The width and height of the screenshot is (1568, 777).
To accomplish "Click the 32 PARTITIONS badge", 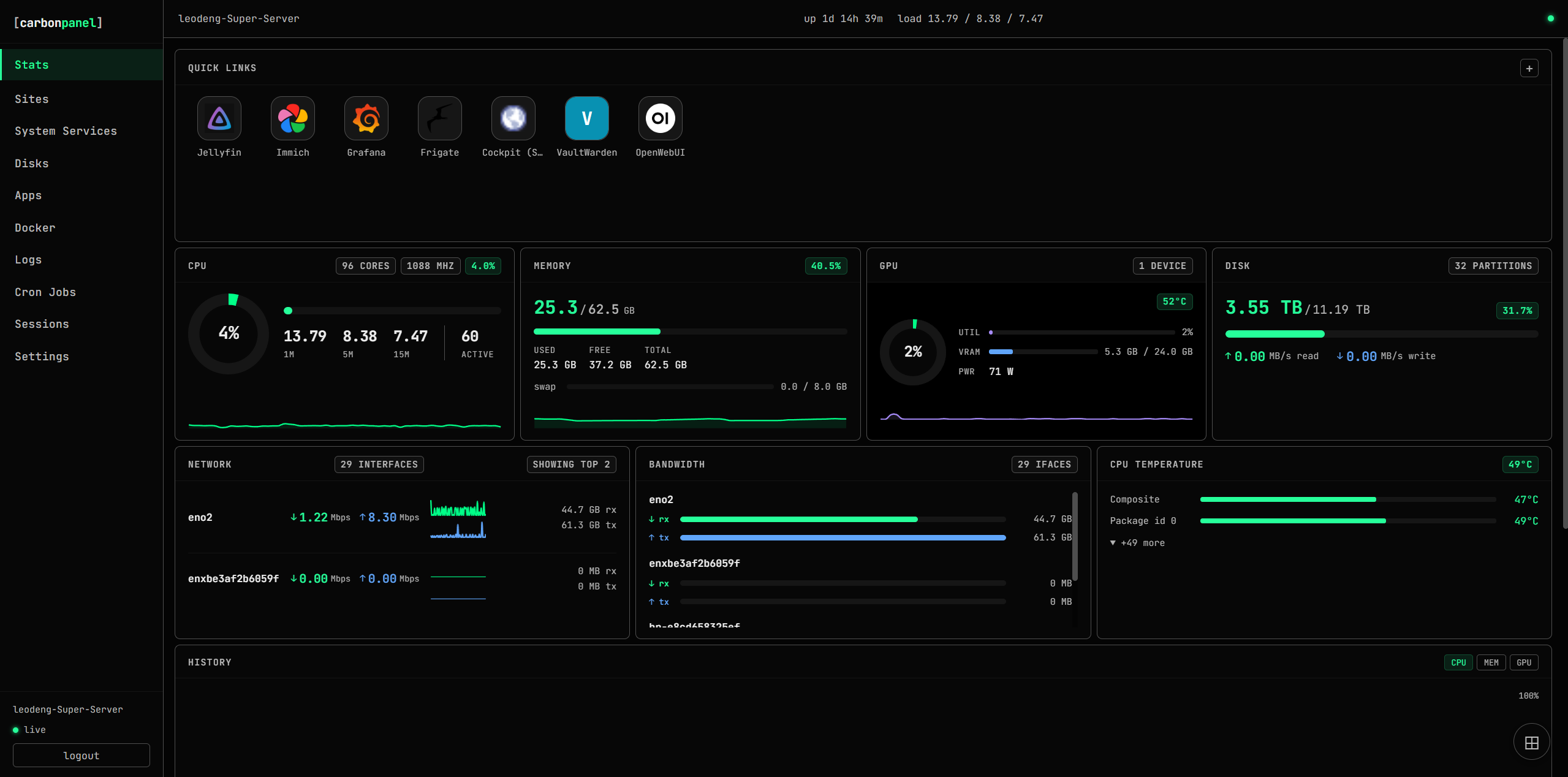I will [1493, 266].
